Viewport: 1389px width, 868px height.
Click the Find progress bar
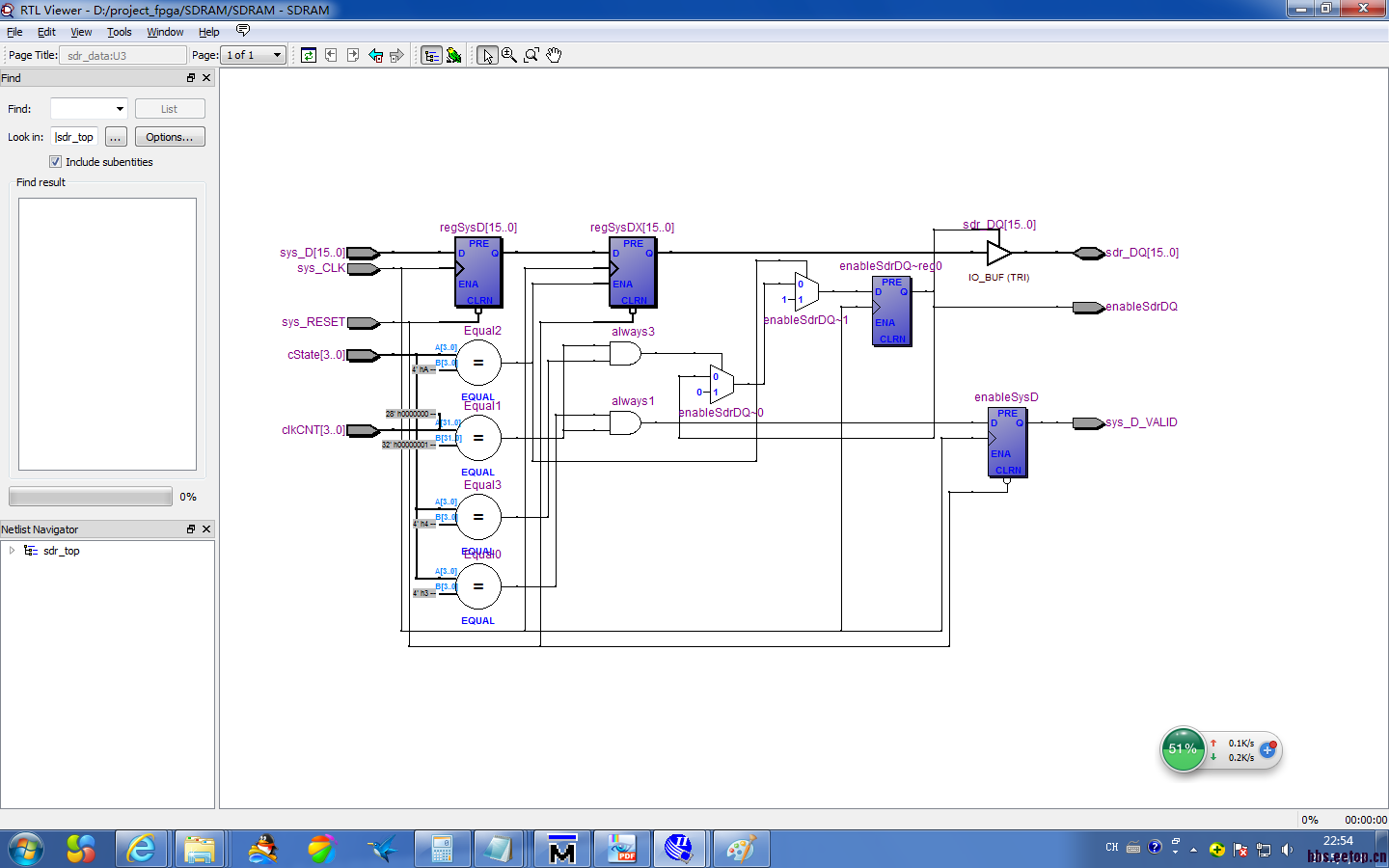[x=91, y=497]
